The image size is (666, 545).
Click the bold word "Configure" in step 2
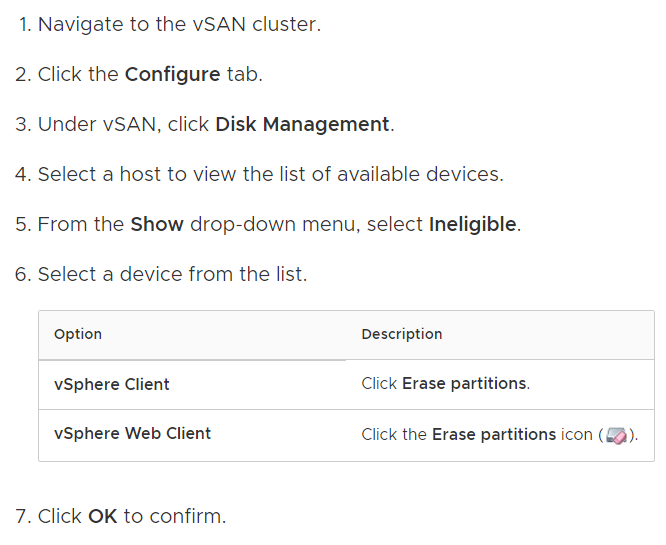[x=172, y=75]
